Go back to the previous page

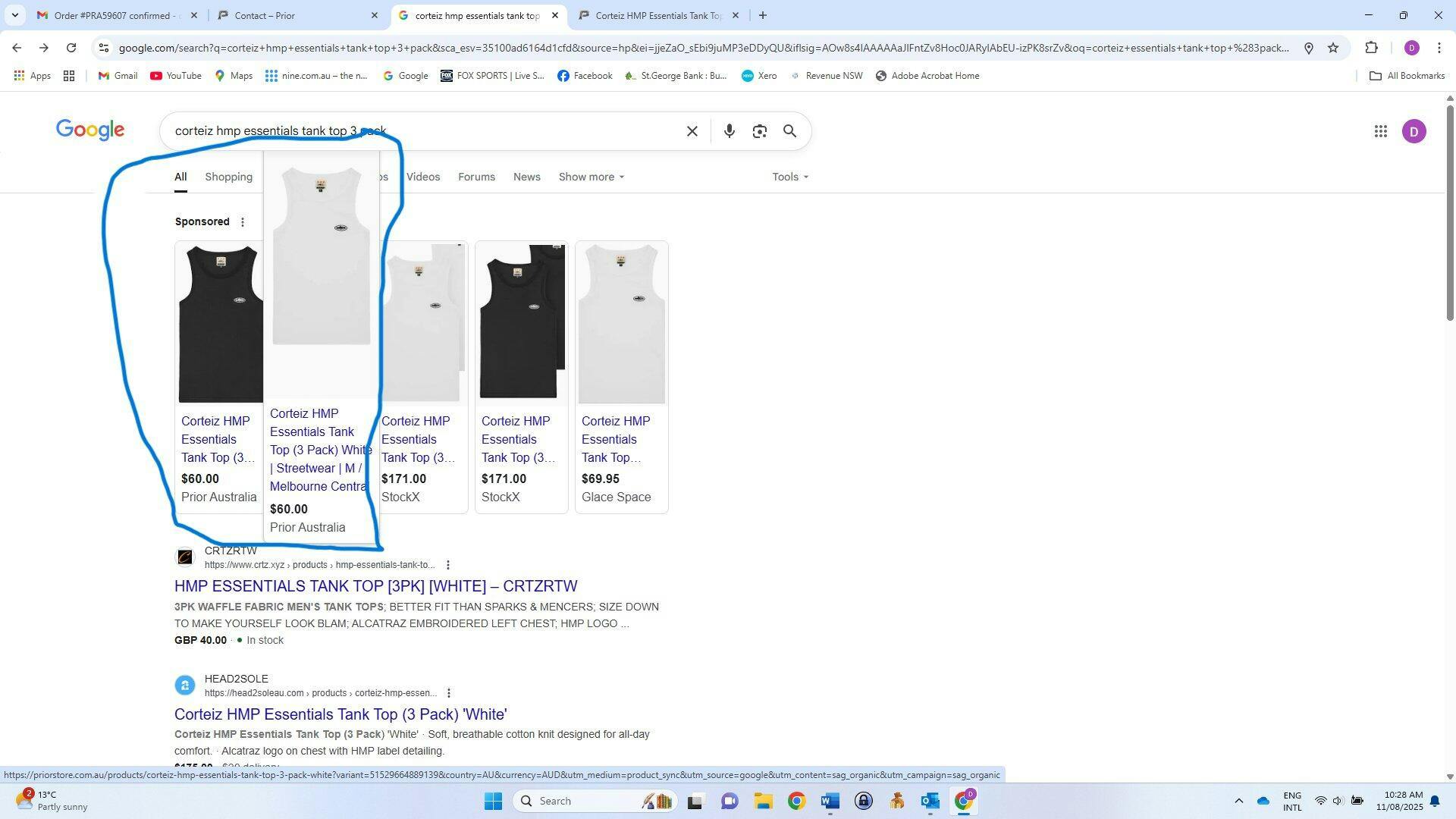(17, 48)
